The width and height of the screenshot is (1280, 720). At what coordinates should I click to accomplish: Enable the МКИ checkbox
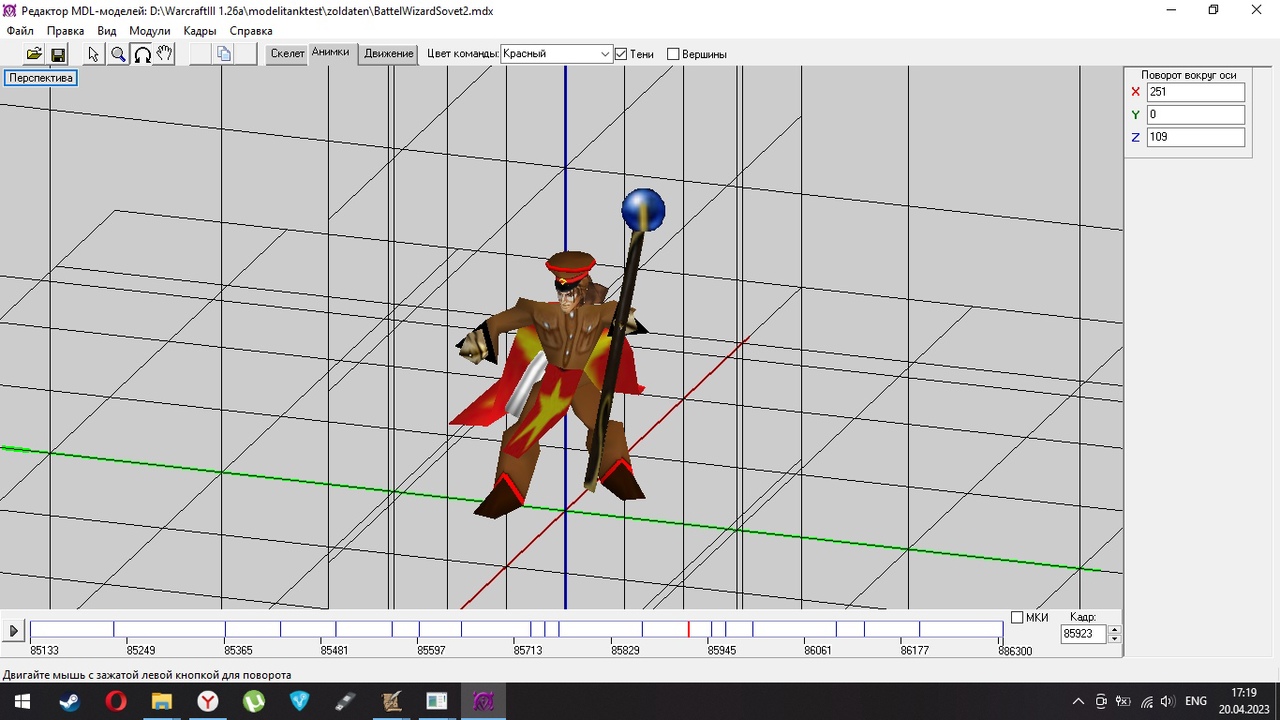(x=1017, y=618)
